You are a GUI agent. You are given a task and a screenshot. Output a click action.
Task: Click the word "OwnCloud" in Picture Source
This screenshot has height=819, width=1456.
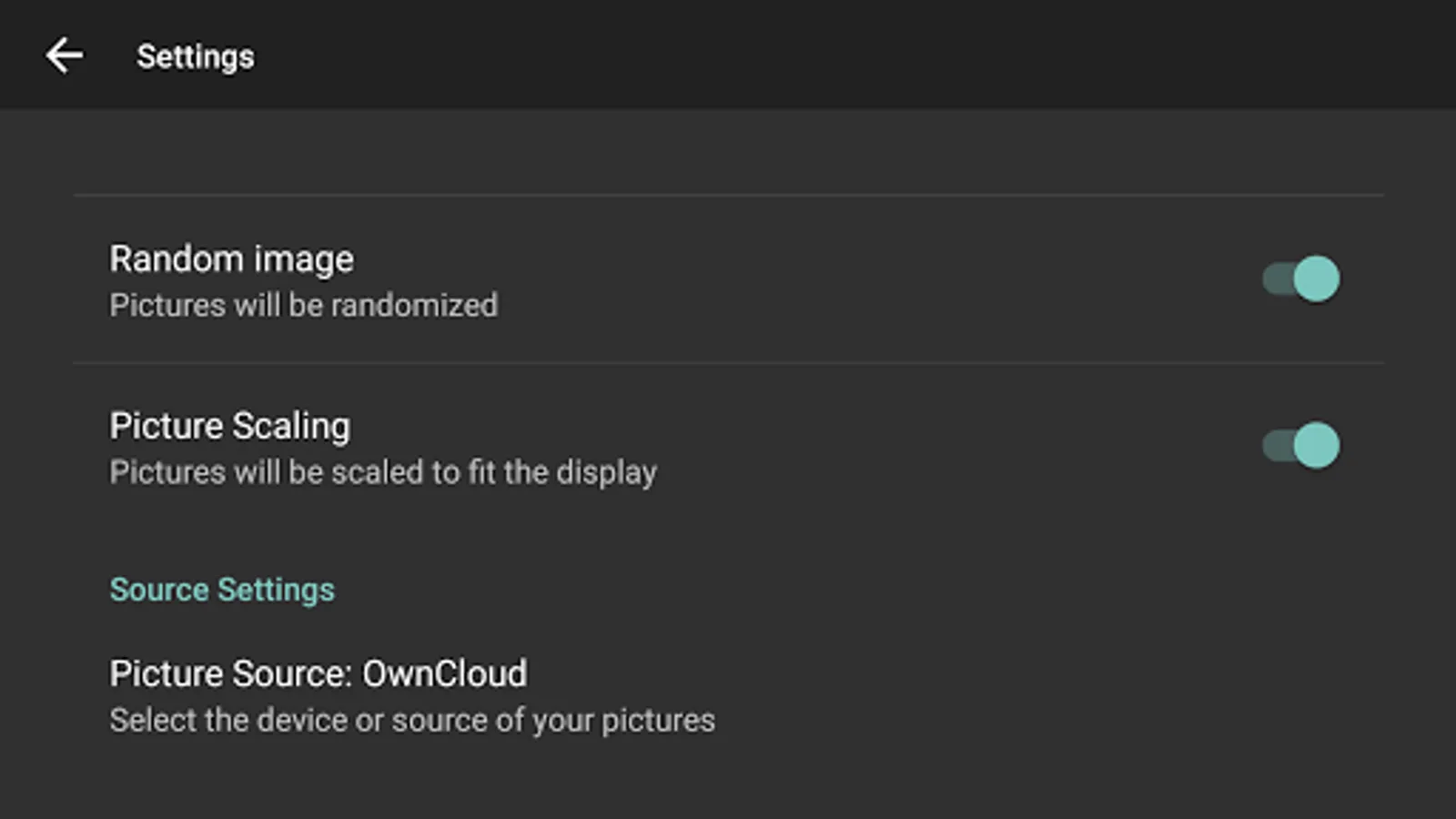[x=444, y=674]
